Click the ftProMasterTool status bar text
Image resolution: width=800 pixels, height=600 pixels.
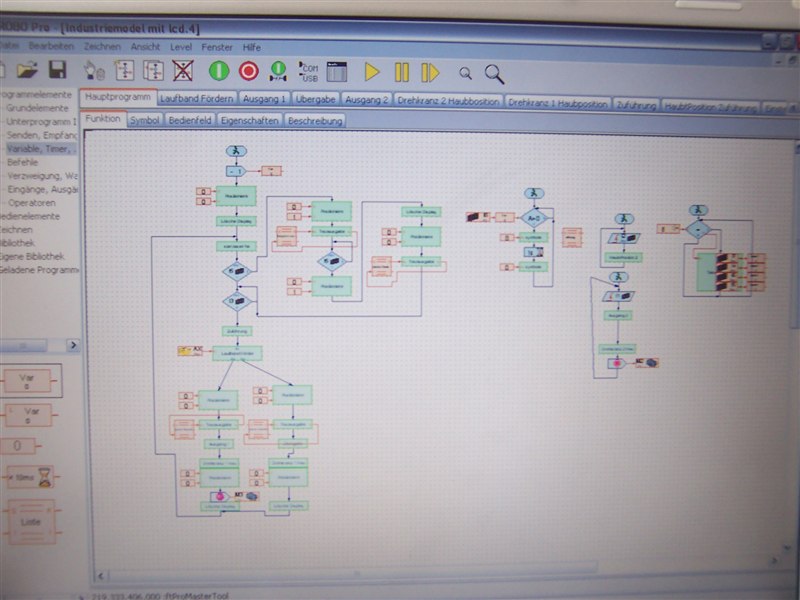pos(196,596)
